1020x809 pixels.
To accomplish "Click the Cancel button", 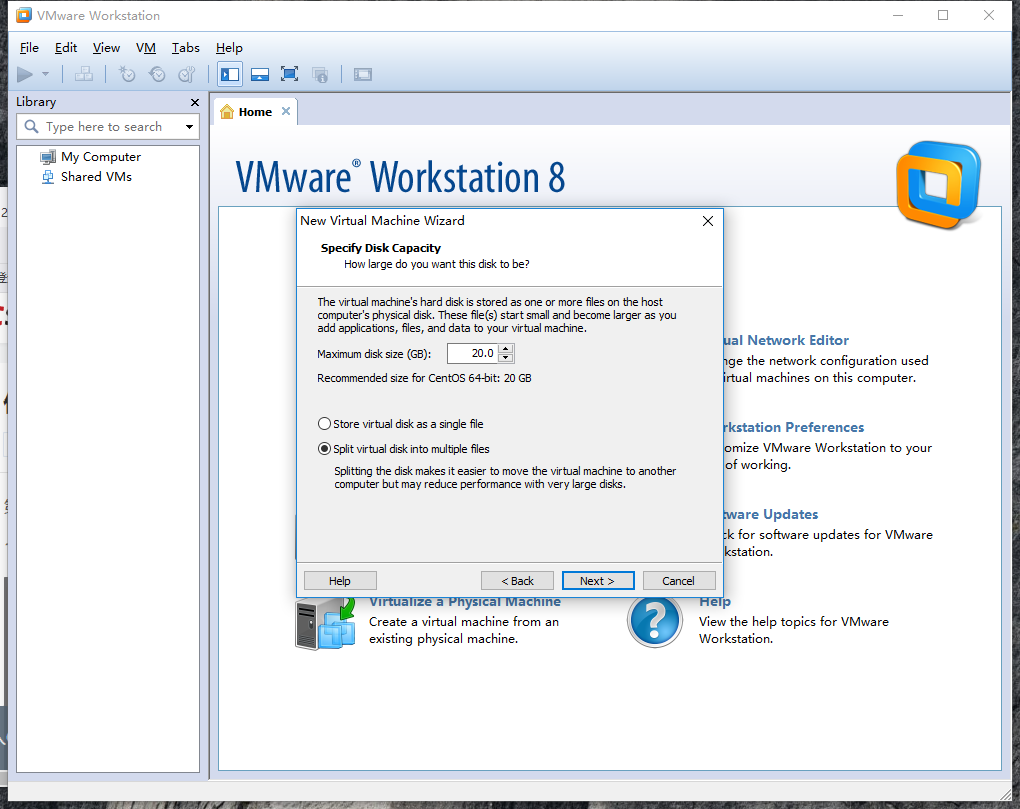I will pyautogui.click(x=679, y=581).
